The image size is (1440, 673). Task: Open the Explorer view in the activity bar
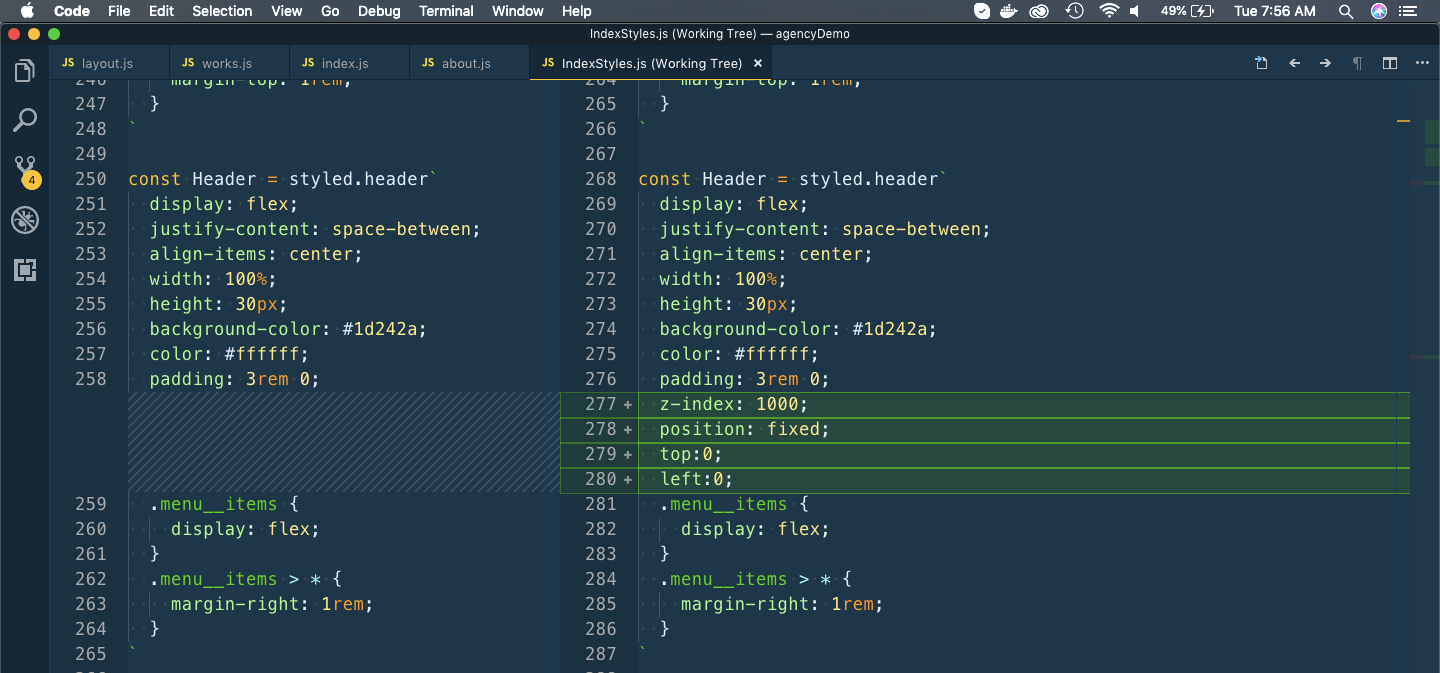point(24,71)
